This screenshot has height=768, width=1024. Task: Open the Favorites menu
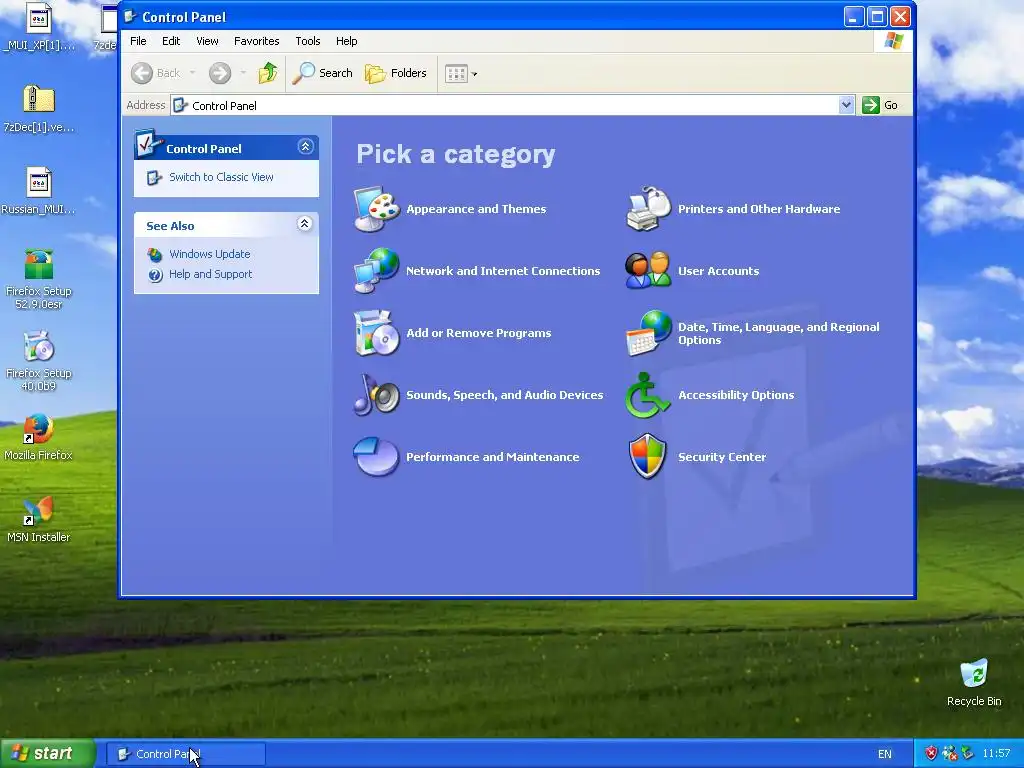257,41
